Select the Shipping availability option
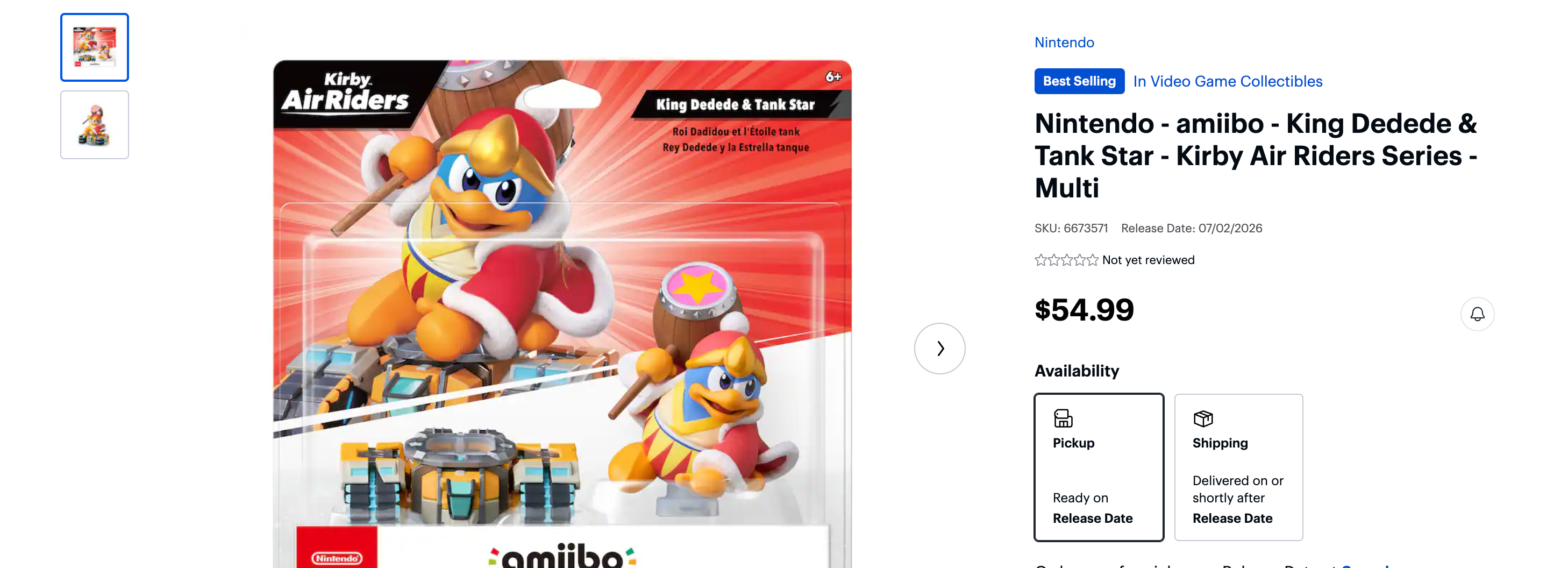 [1238, 467]
